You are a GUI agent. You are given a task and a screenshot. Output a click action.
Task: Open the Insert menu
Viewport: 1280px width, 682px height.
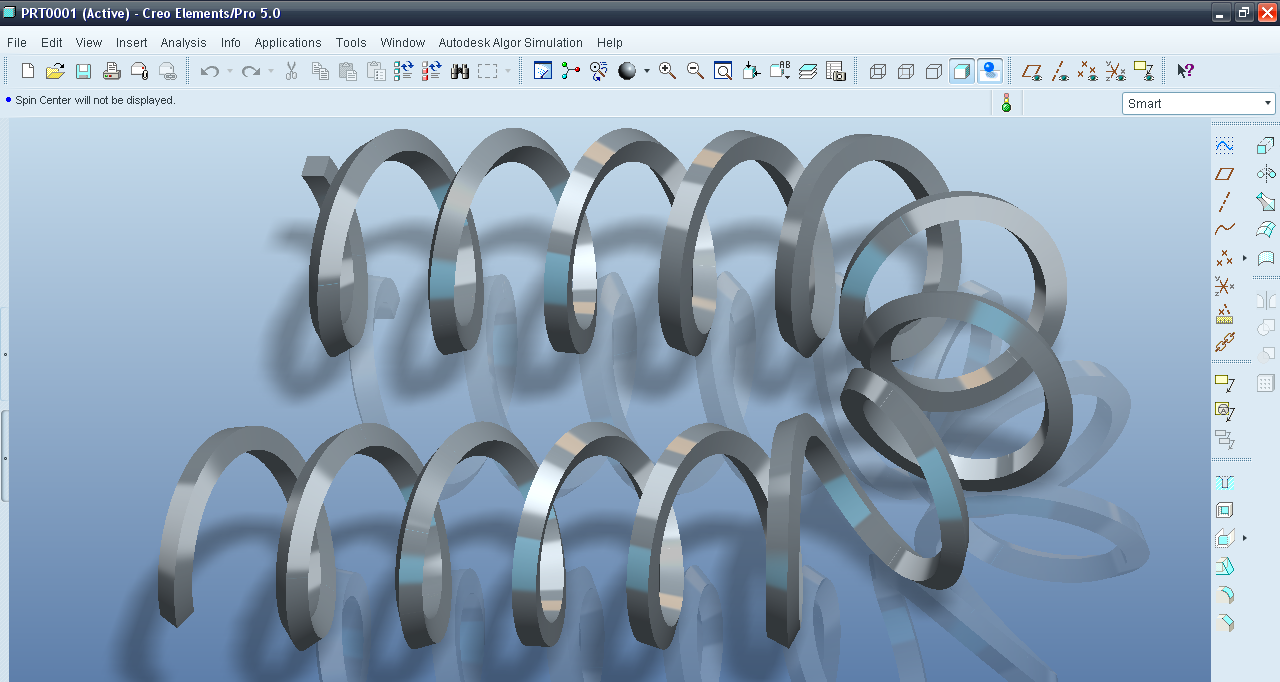click(x=131, y=43)
